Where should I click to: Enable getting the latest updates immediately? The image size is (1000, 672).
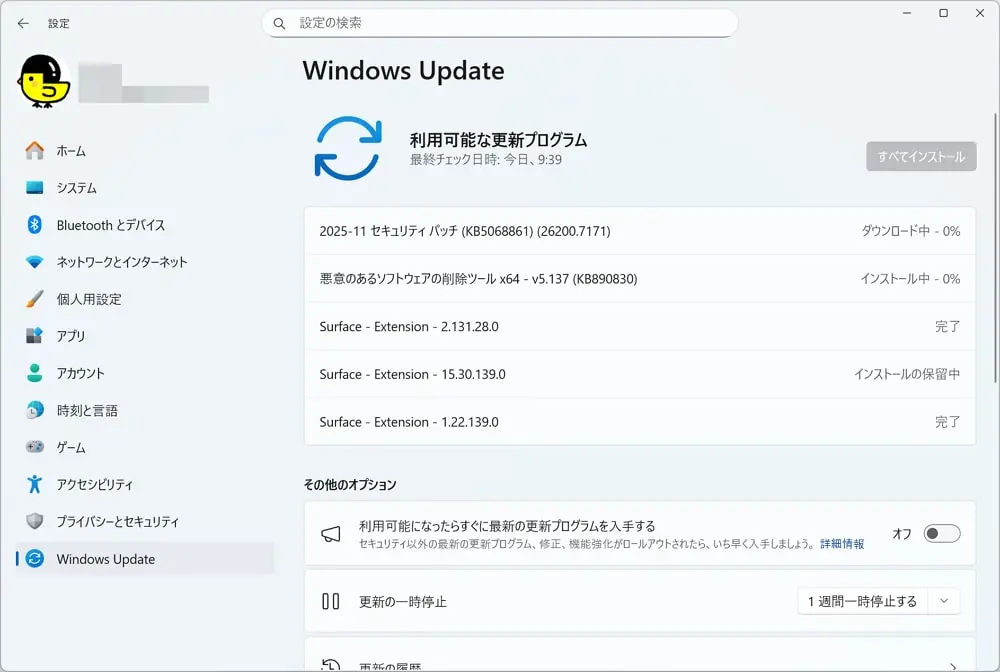940,534
